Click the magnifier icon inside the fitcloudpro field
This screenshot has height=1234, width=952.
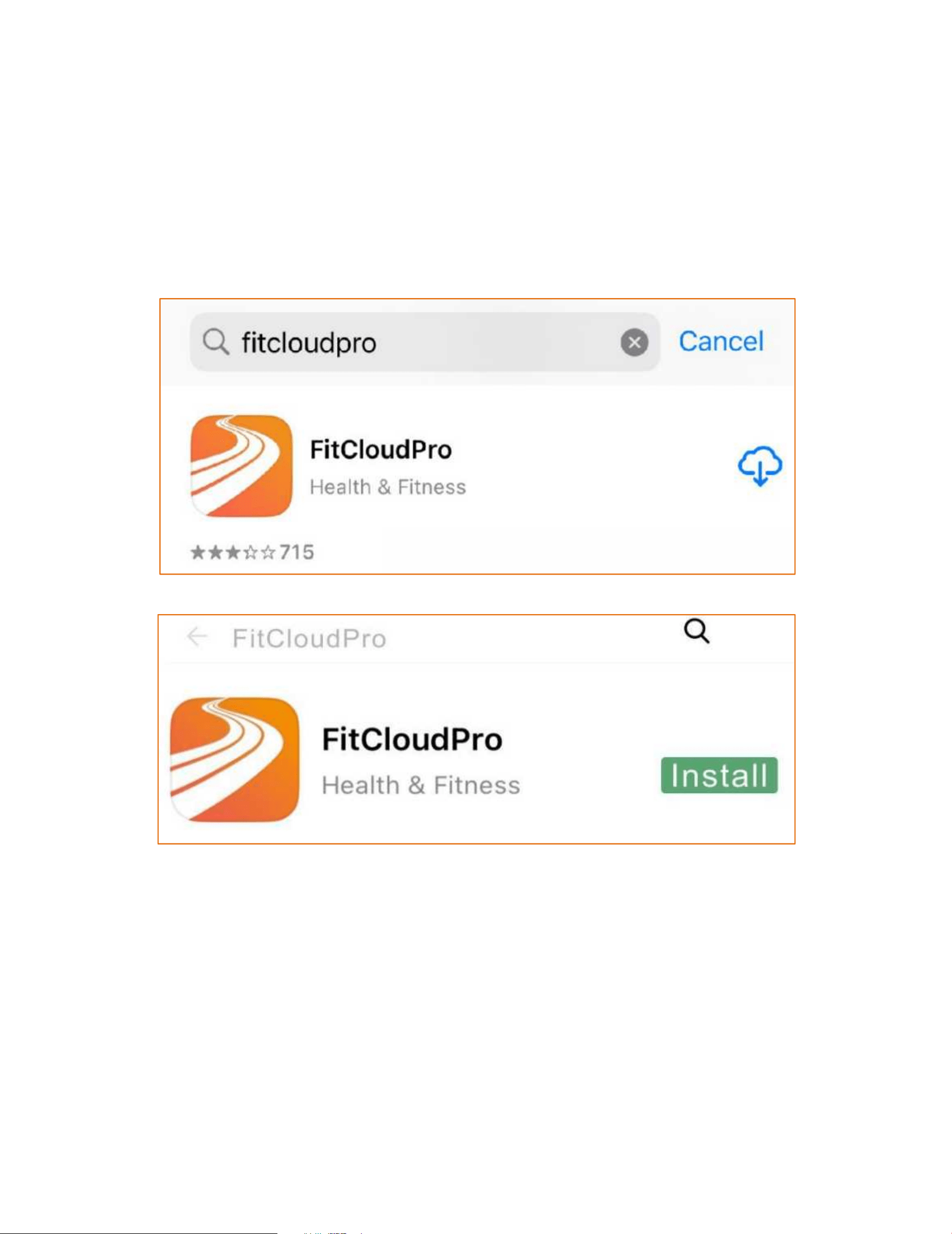click(x=216, y=342)
